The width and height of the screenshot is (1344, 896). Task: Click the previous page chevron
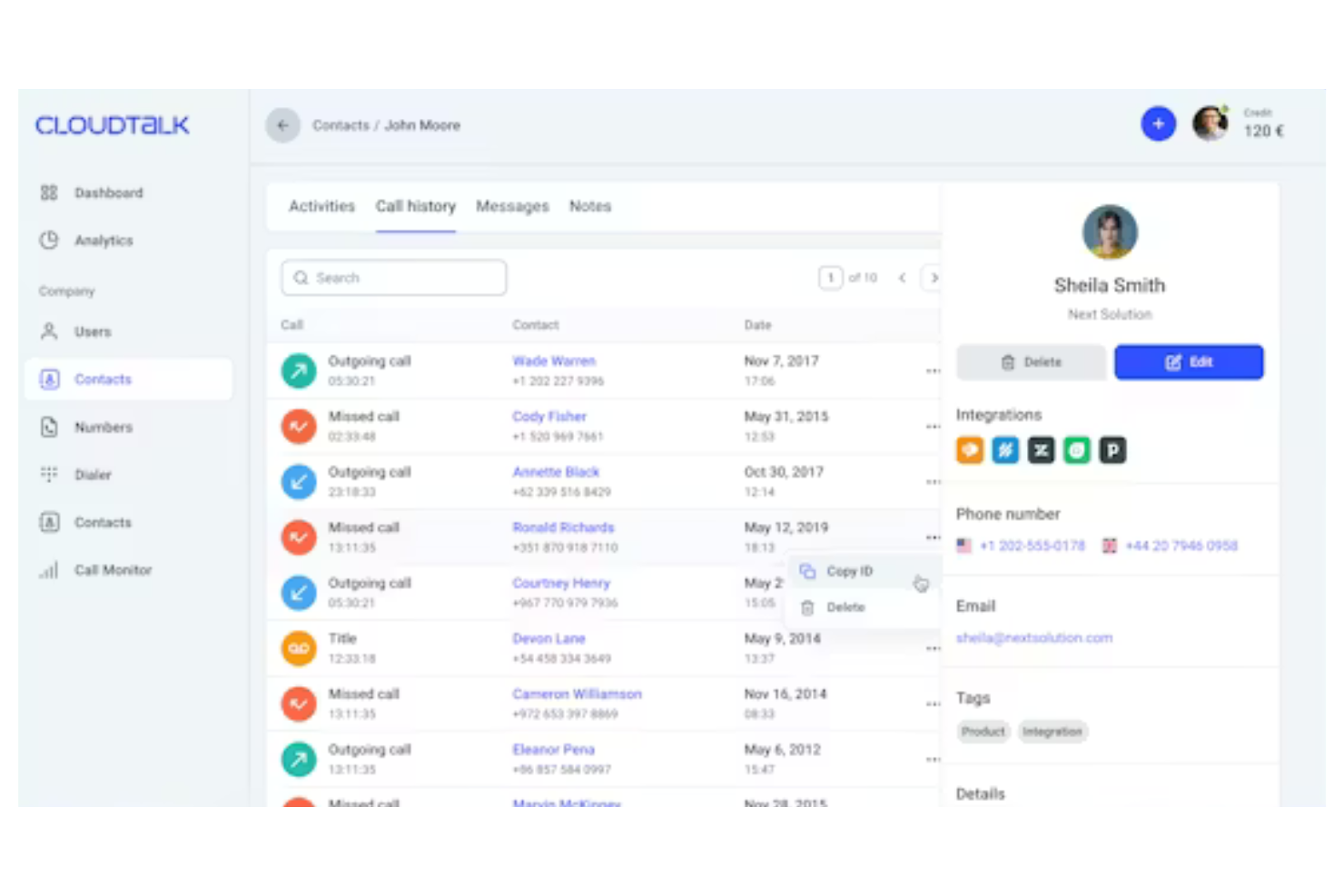901,278
